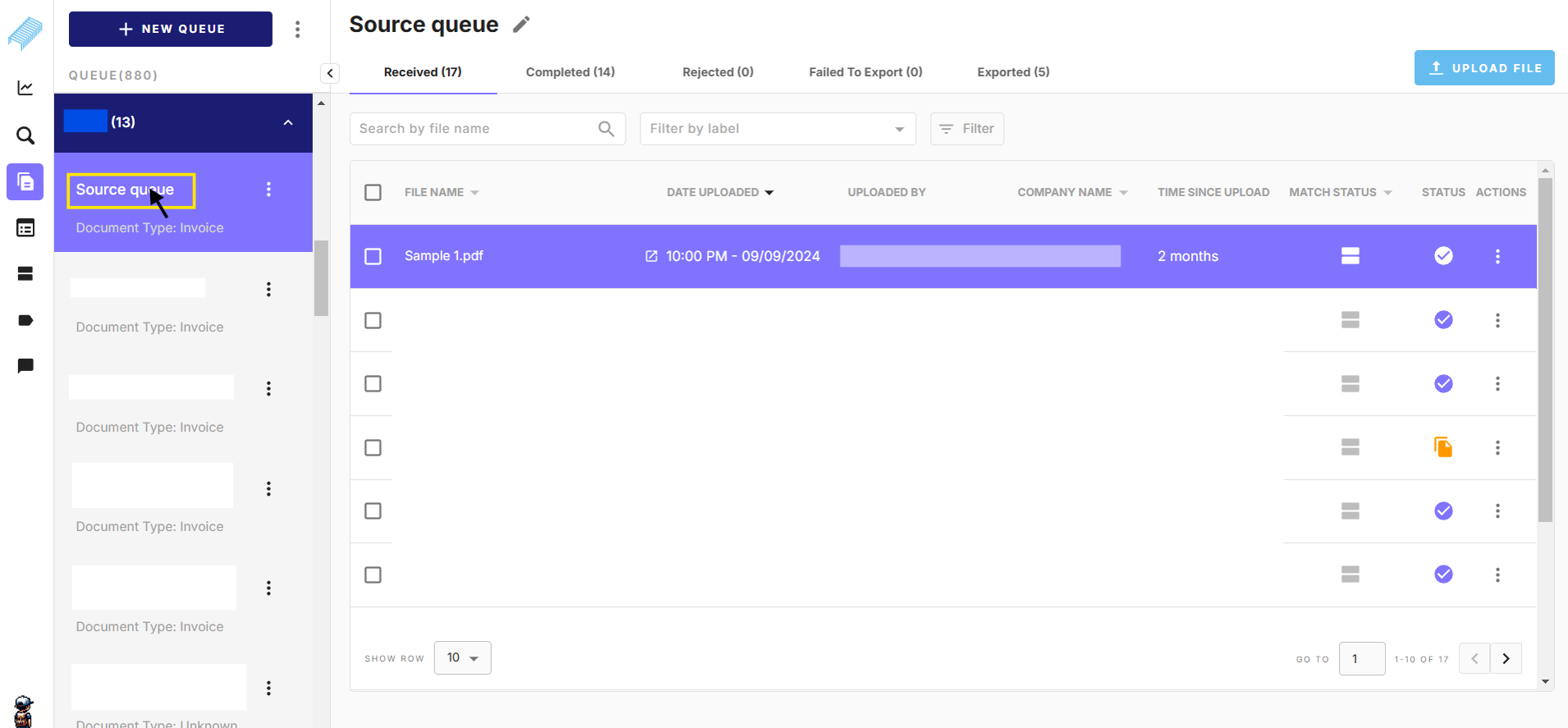Sort by Date Uploaded column arrow
Image resolution: width=1568 pixels, height=728 pixels.
click(769, 193)
